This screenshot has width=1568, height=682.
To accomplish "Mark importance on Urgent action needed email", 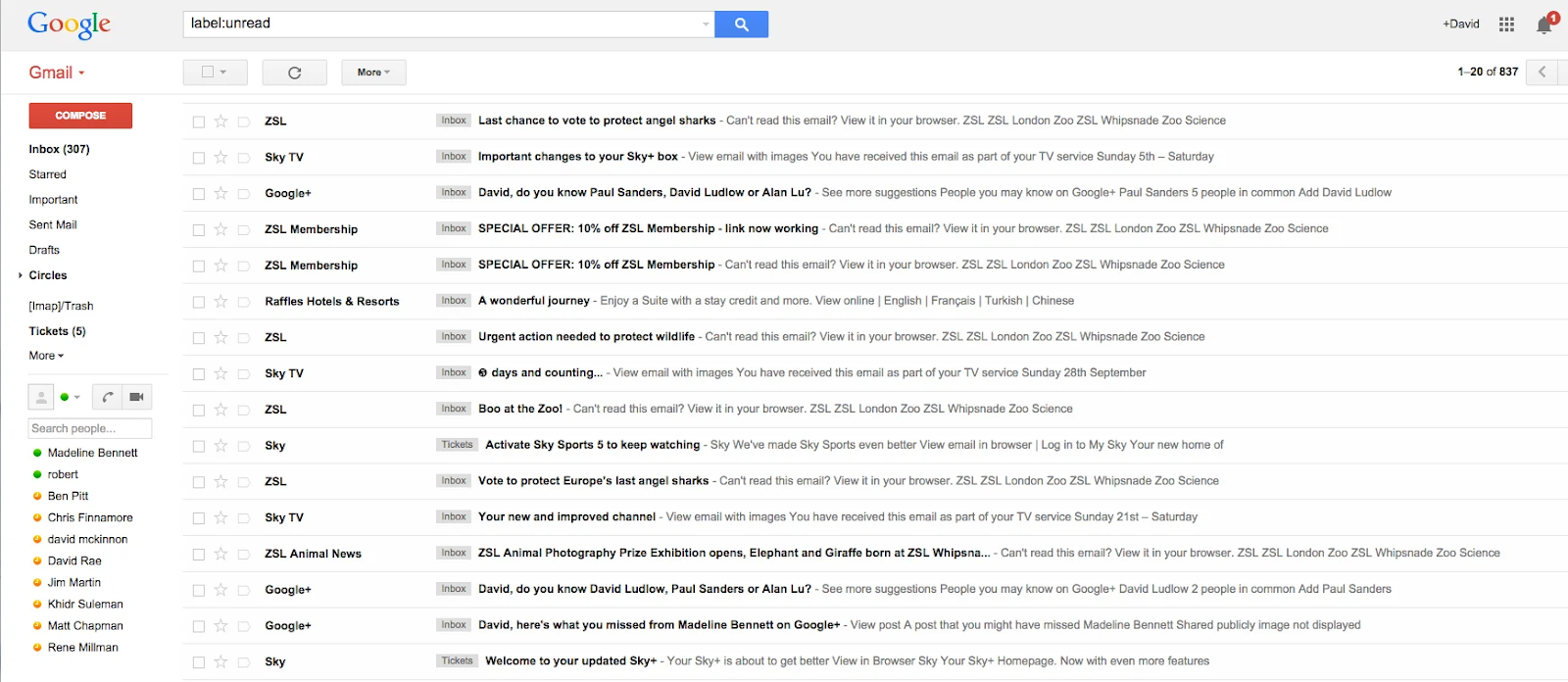I will click(244, 338).
